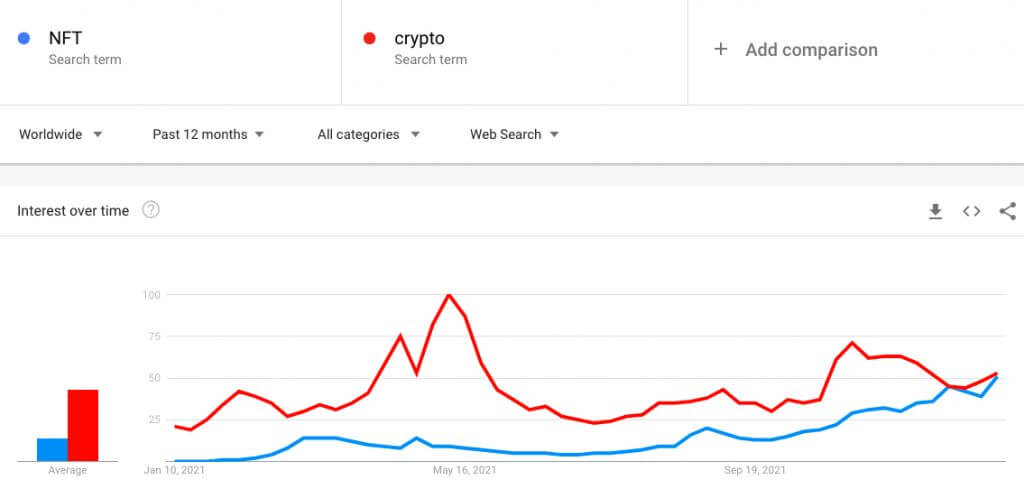The image size is (1024, 489).
Task: Open the Web Search type dropdown
Action: (x=515, y=134)
